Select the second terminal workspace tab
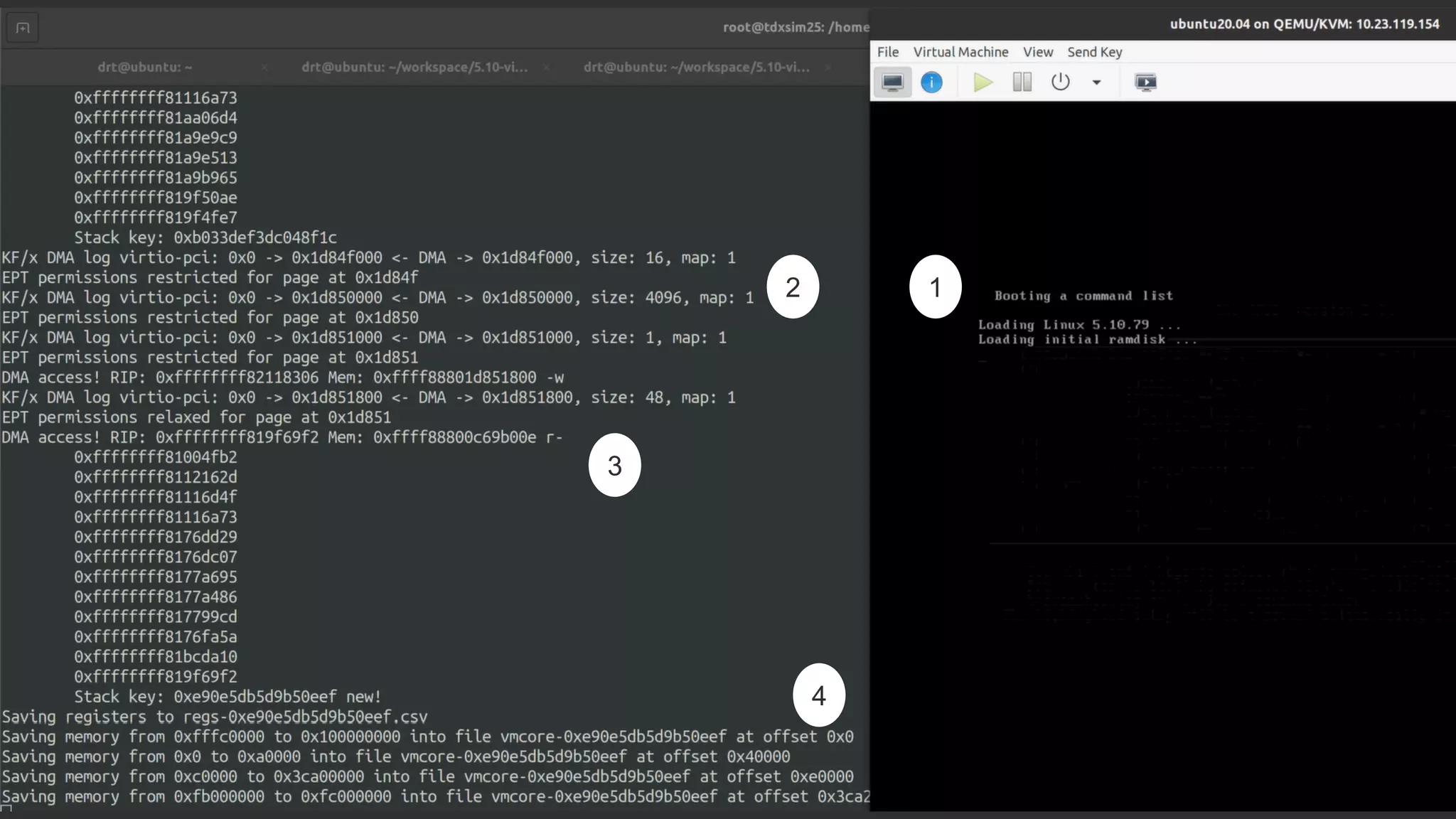The height and width of the screenshot is (819, 1456). (414, 67)
